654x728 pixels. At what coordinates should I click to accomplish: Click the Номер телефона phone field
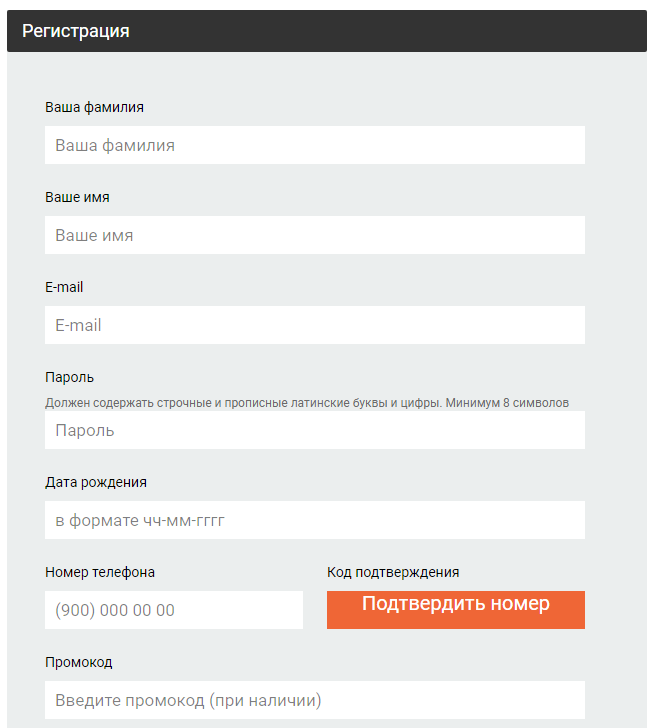click(x=174, y=610)
